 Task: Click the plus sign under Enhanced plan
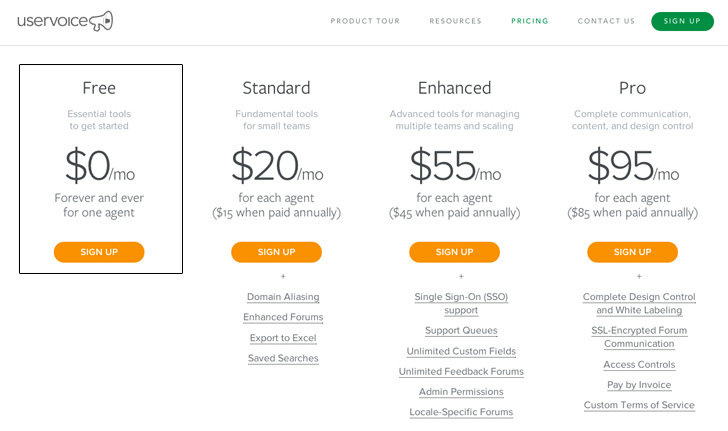click(x=461, y=276)
